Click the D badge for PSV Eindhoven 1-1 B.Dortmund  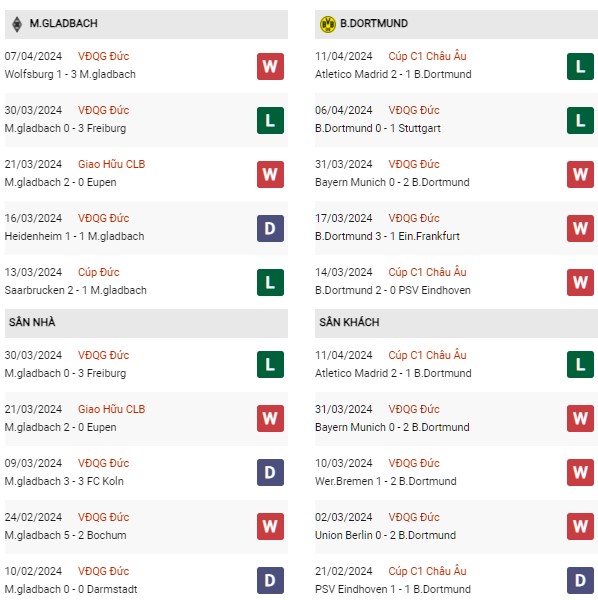click(580, 580)
